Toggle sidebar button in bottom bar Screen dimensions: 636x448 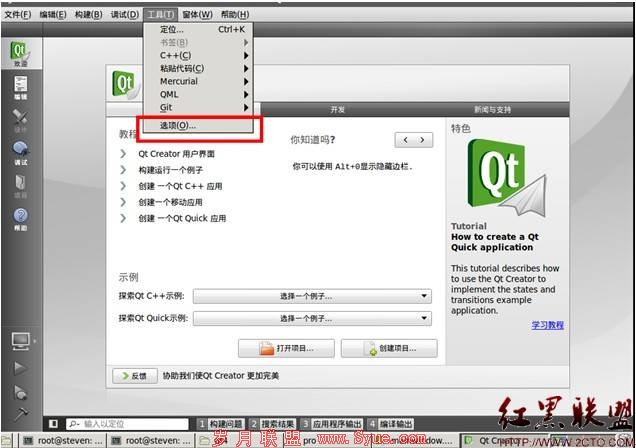click(53, 424)
